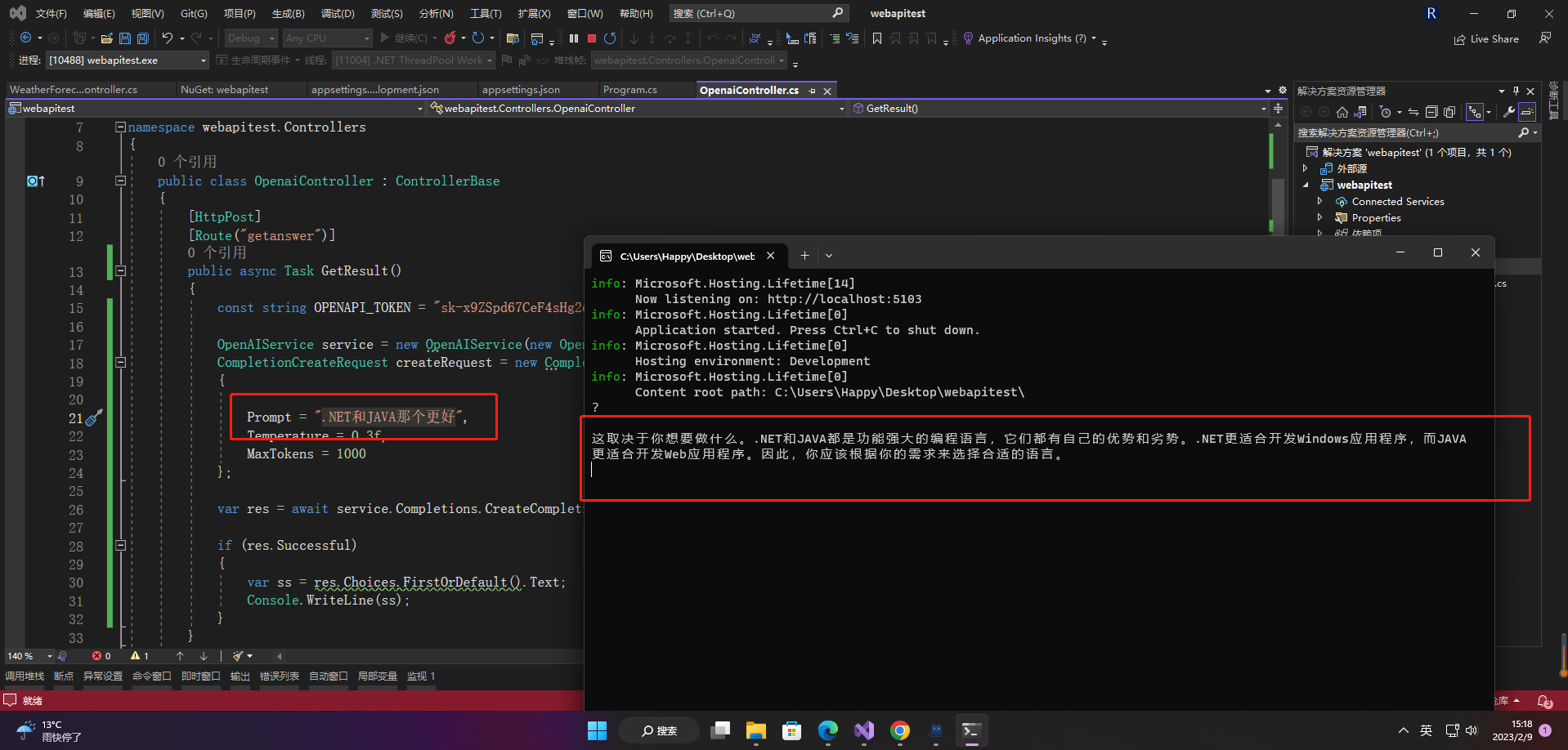Stop debugging with the red square

coord(592,38)
